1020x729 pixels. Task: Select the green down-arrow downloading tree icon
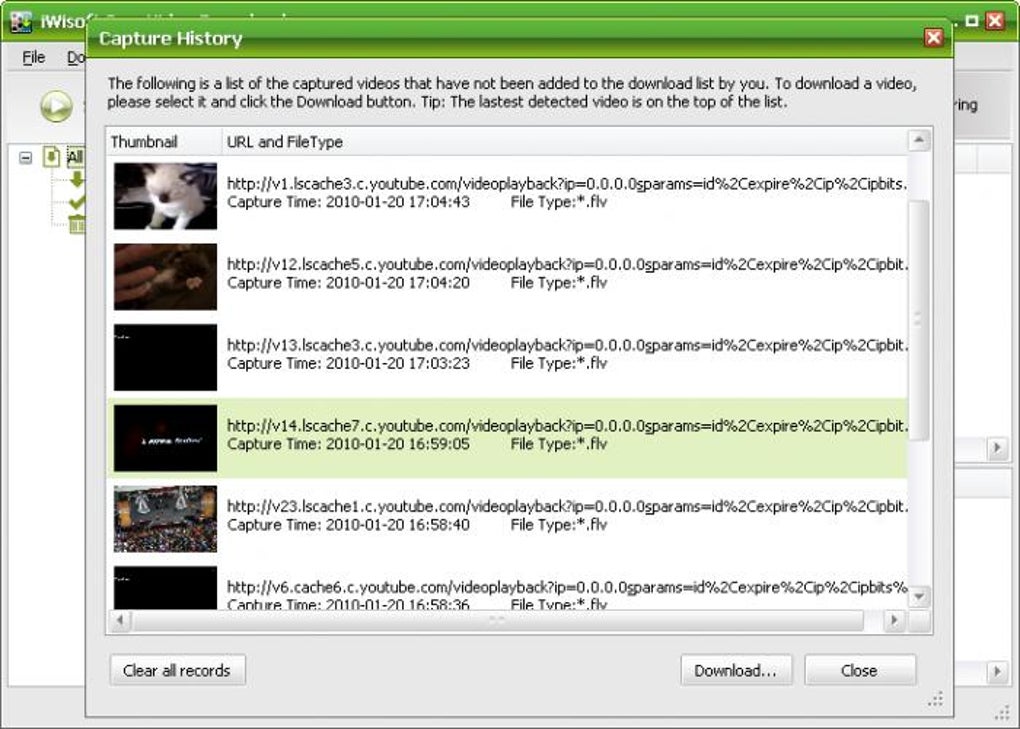pos(77,179)
